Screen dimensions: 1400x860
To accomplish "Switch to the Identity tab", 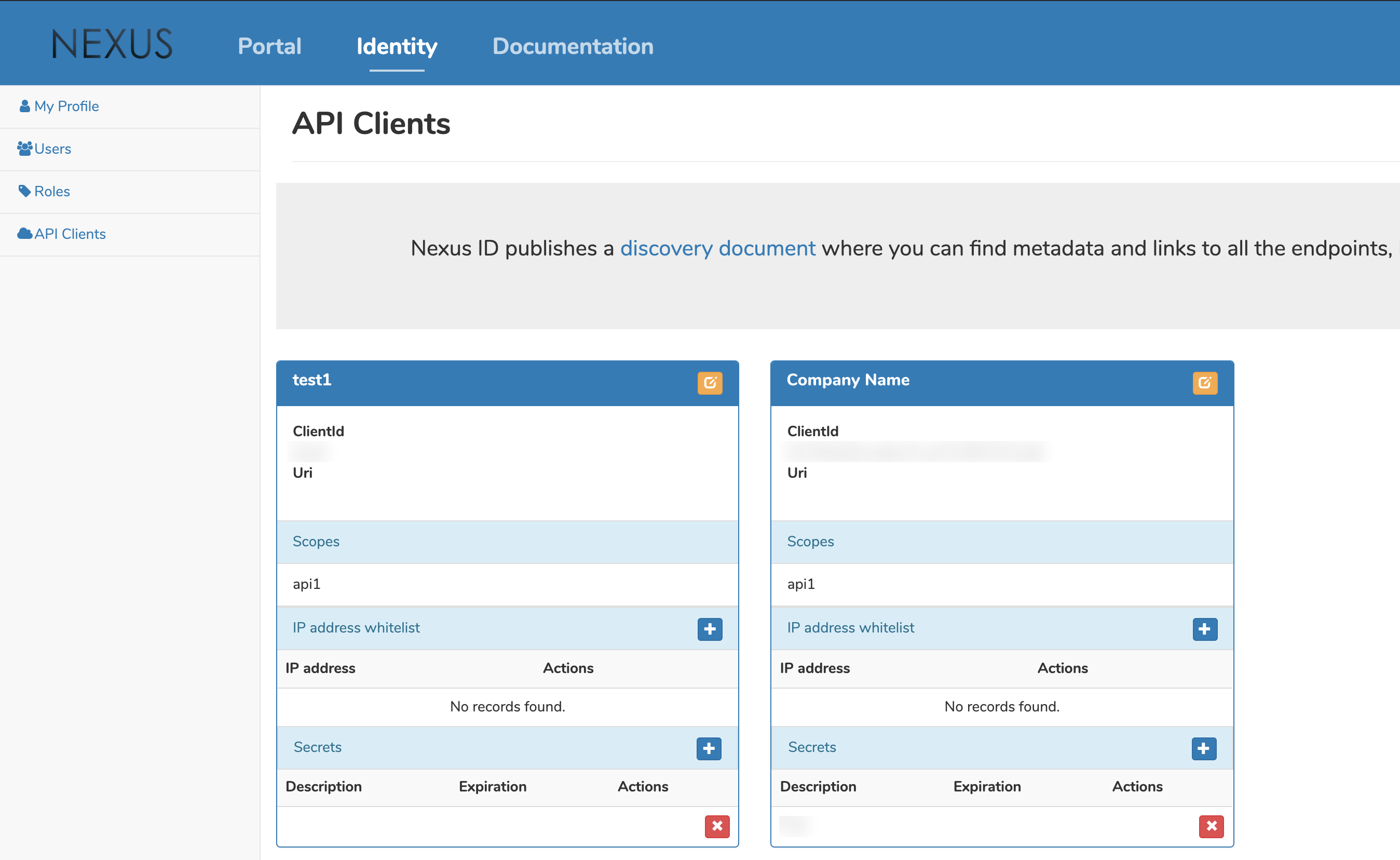I will coord(397,46).
